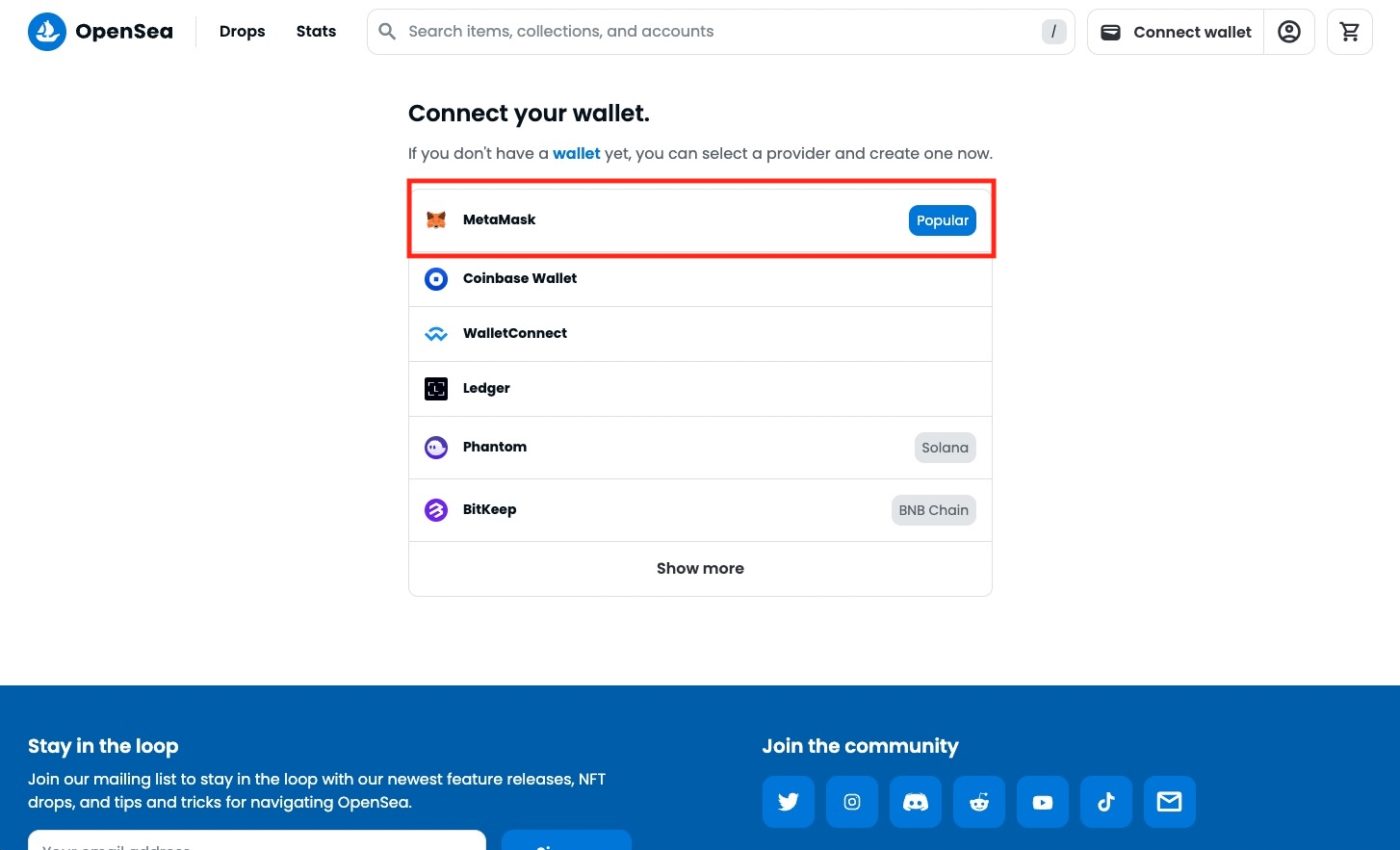Click the Ledger icon
Screen dimensions: 1400x850
click(436, 389)
